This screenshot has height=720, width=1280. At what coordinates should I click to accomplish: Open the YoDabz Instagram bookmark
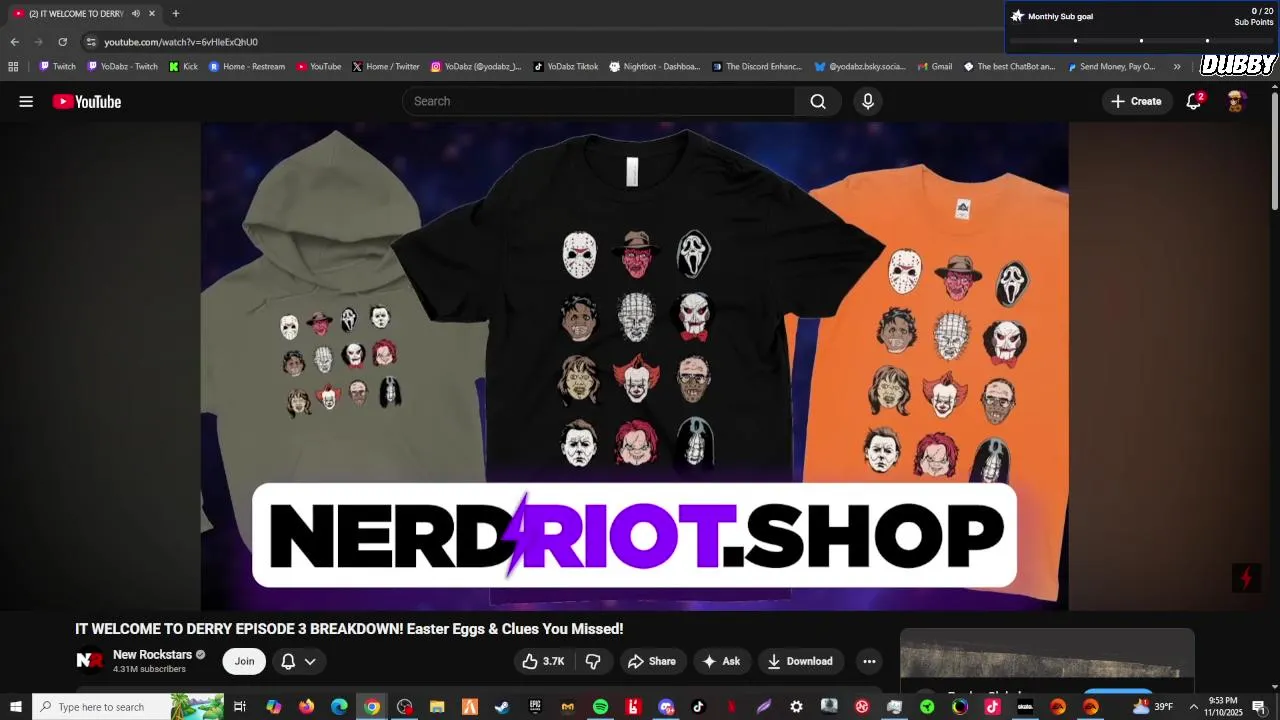[476, 67]
